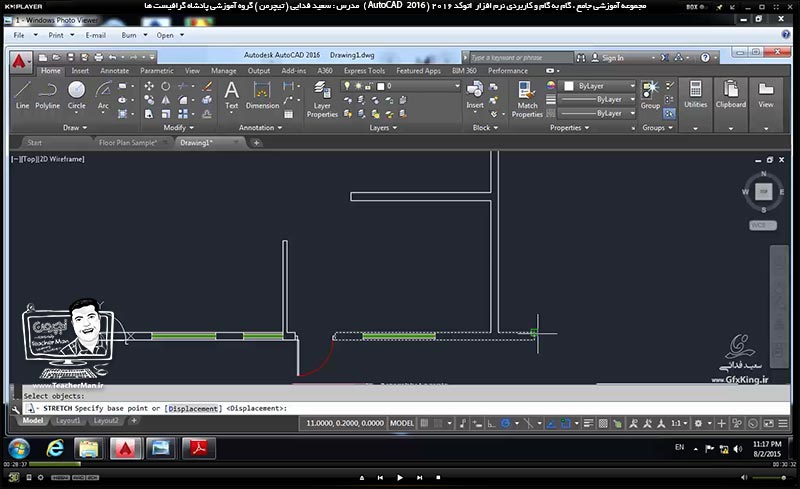Add a new drawing tab with plus button
The height and width of the screenshot is (489, 800).
(x=256, y=143)
